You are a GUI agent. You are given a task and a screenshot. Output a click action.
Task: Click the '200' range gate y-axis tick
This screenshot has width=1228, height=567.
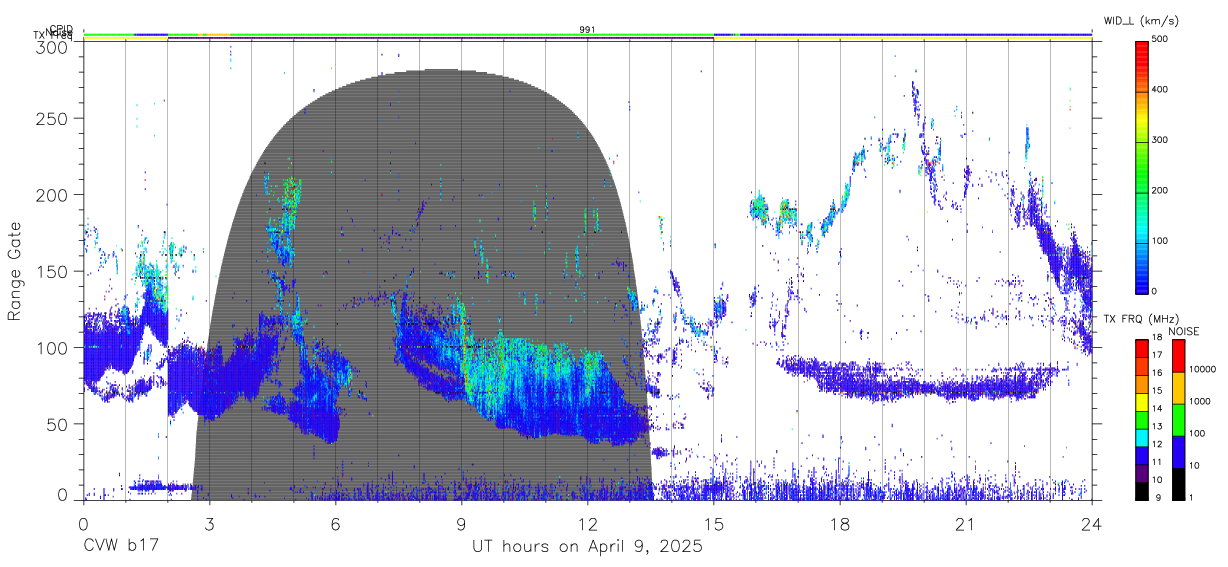tap(53, 195)
